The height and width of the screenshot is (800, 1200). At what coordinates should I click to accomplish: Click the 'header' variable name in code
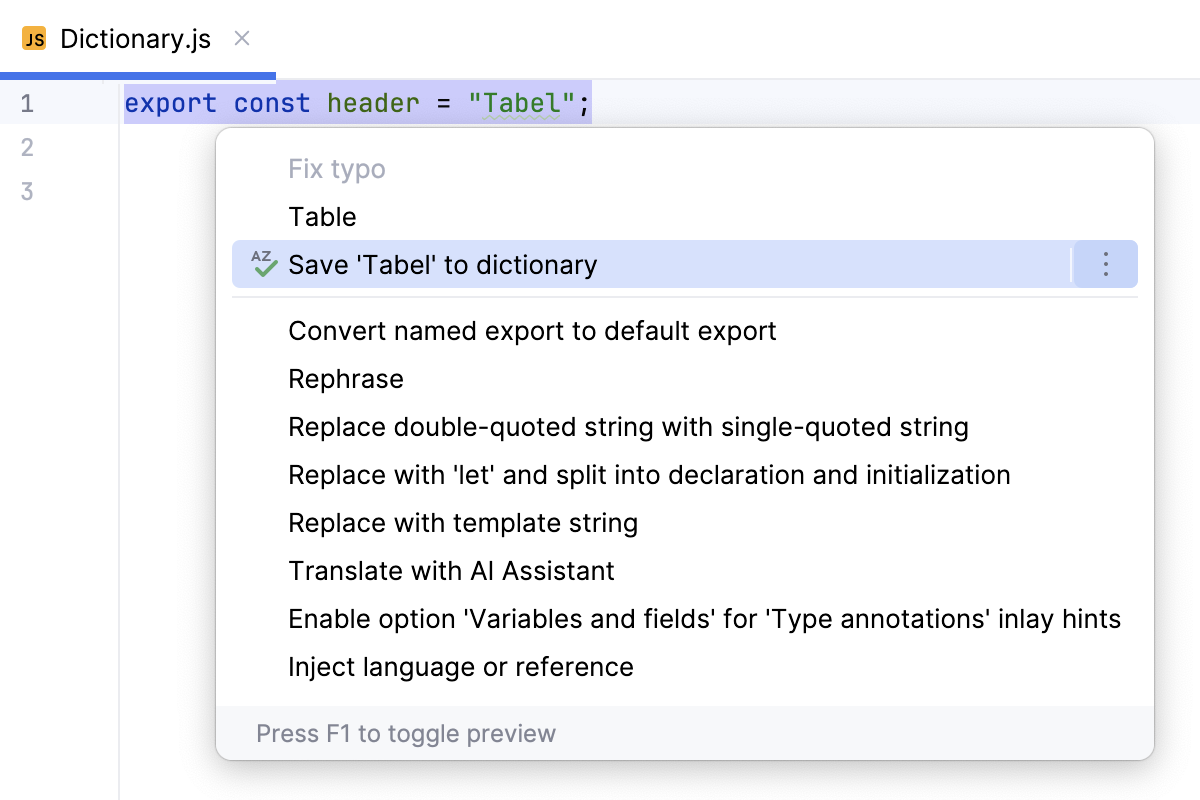tap(373, 103)
